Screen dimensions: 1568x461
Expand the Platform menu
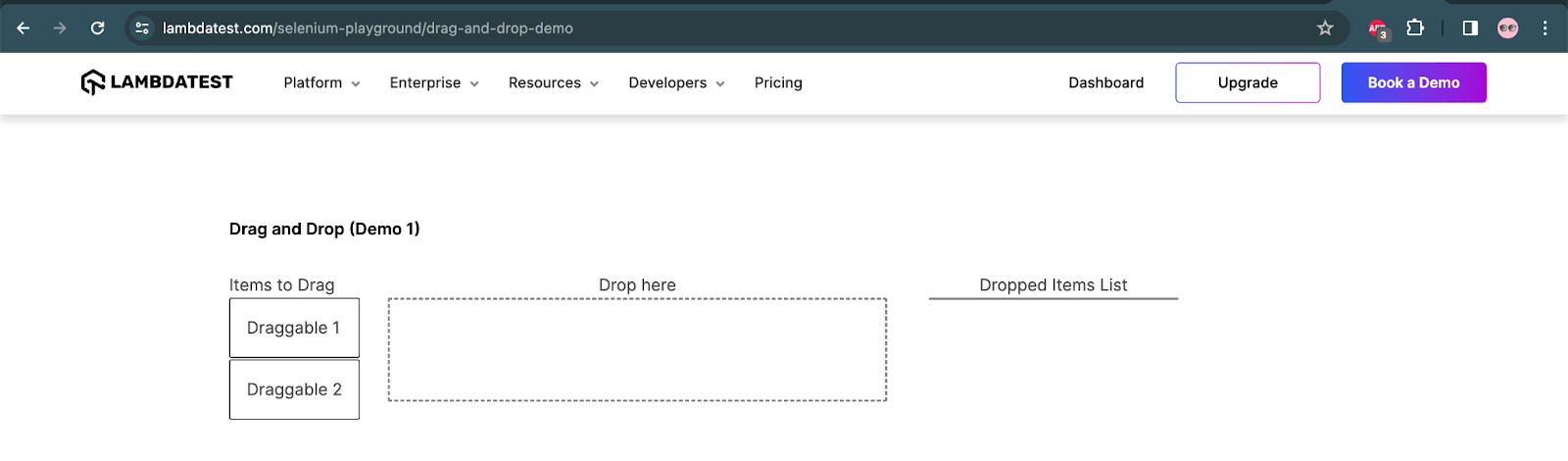tap(321, 83)
